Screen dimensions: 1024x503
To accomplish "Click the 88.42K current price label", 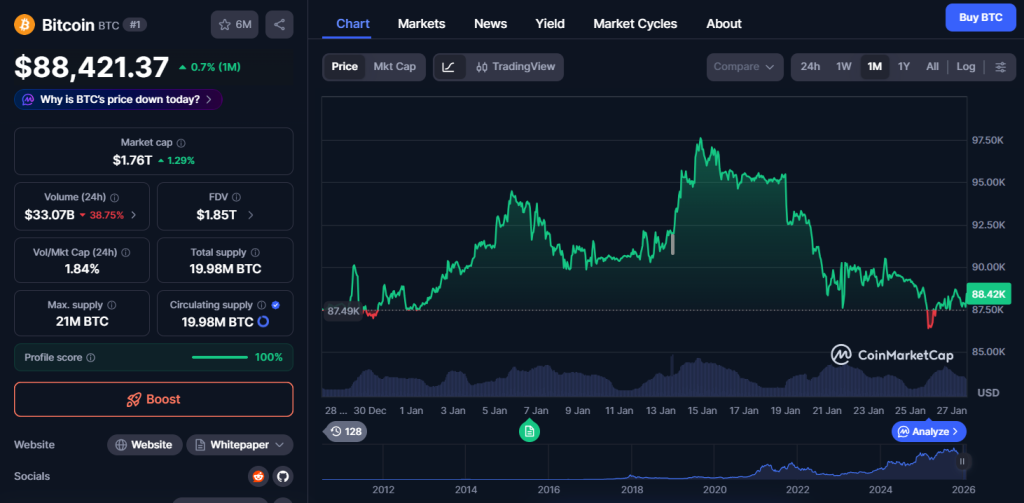I will (989, 293).
